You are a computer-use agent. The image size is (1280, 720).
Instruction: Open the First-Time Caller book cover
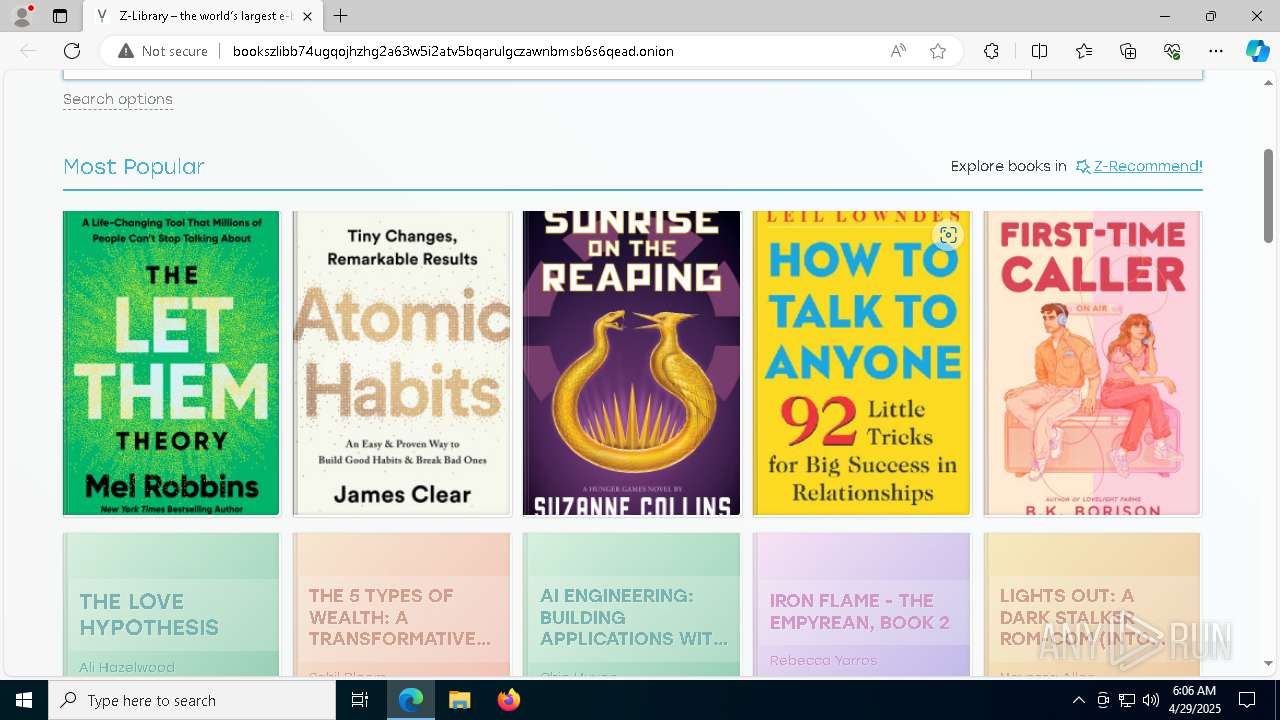point(1092,363)
